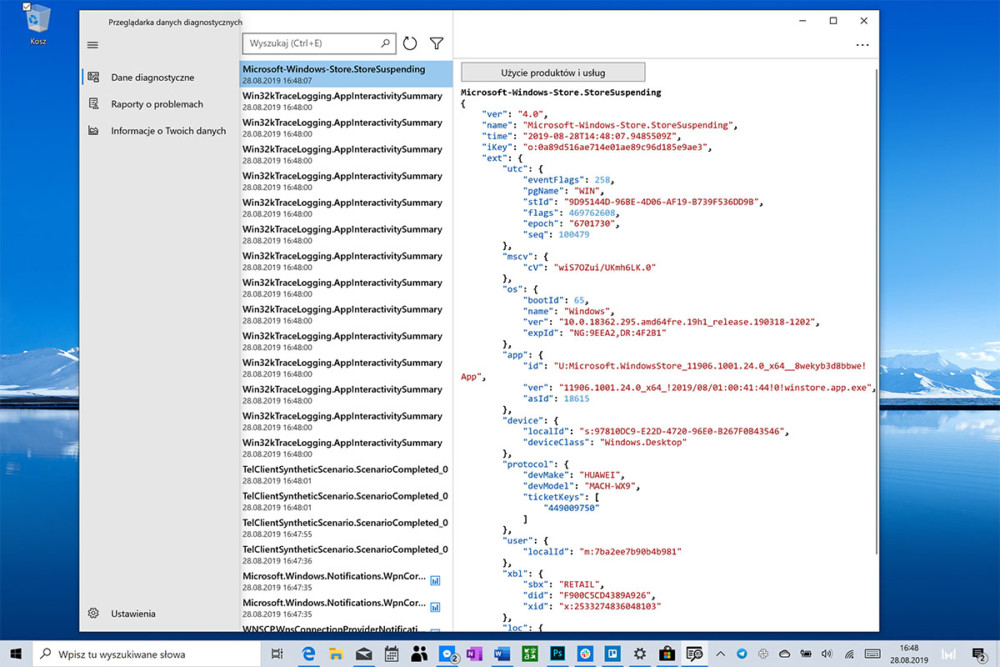1000x667 pixels.
Task: Click the Użycie produktów i usług button
Action: click(553, 72)
